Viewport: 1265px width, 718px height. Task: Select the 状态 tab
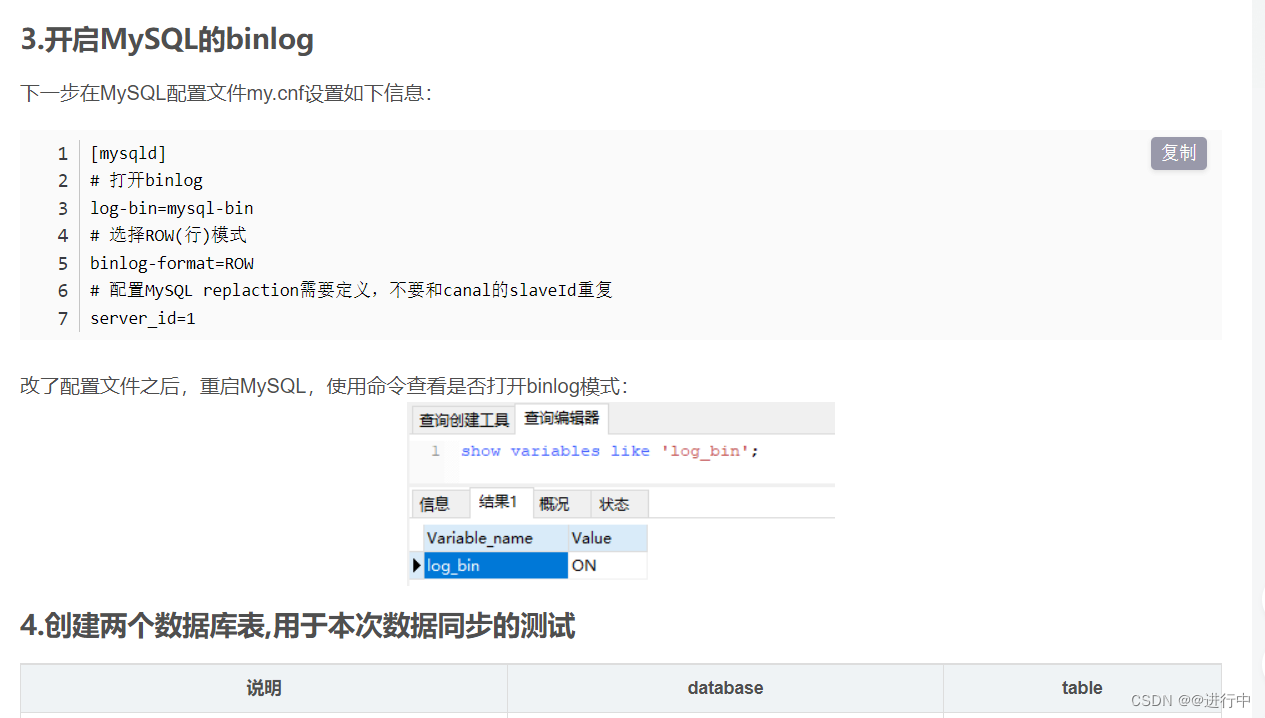[614, 504]
